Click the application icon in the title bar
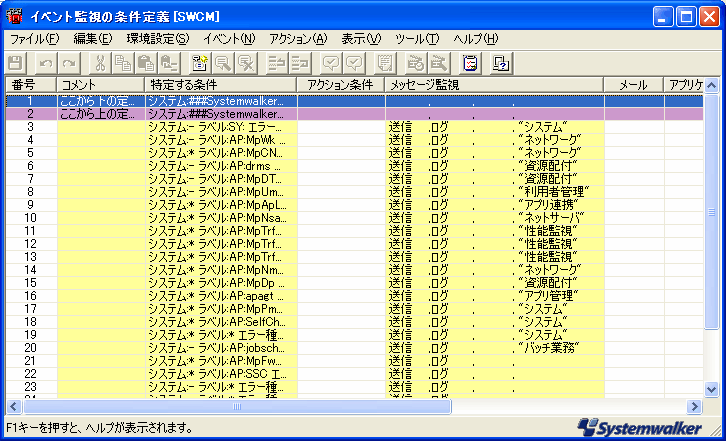 click(14, 17)
